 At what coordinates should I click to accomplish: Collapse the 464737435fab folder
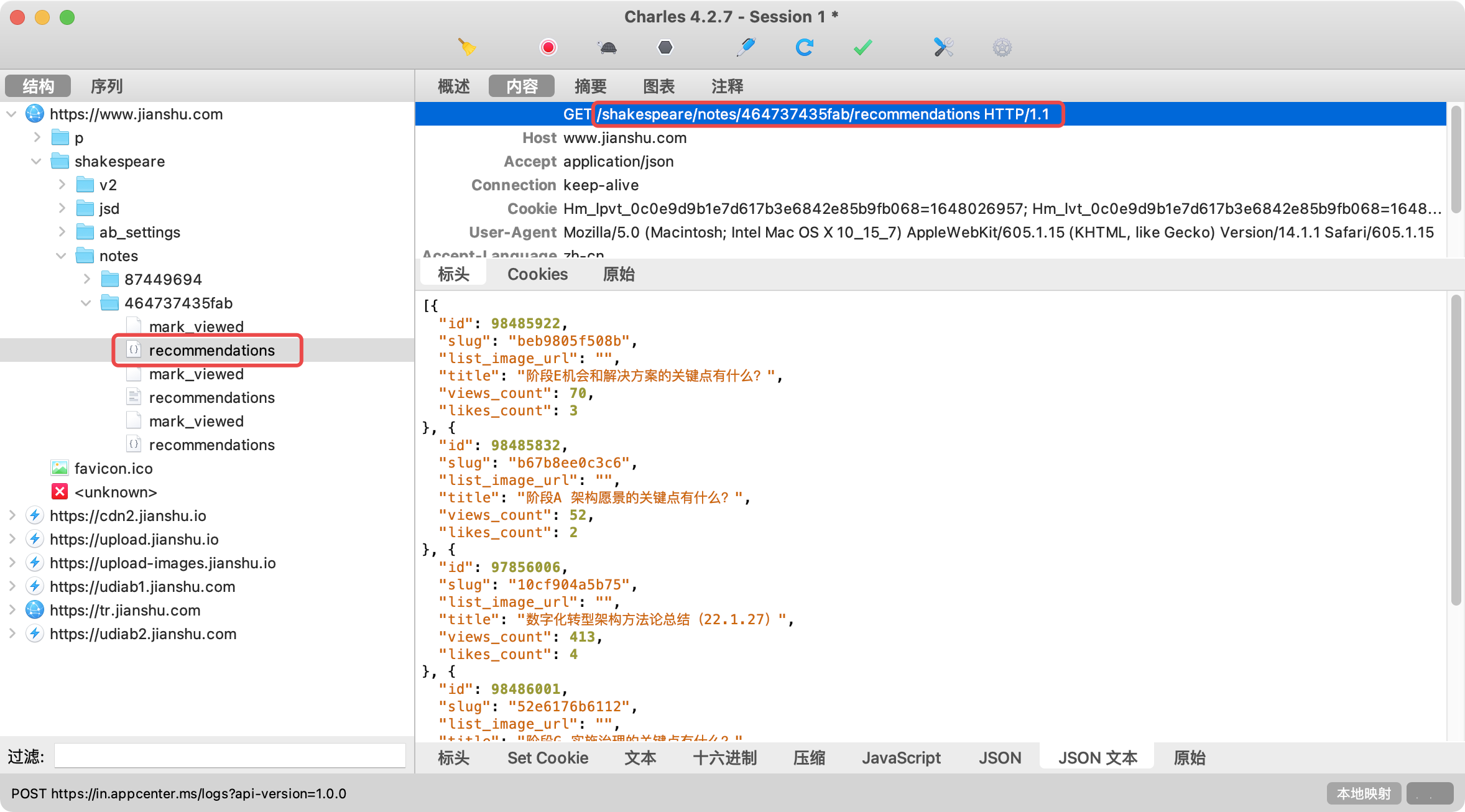86,303
